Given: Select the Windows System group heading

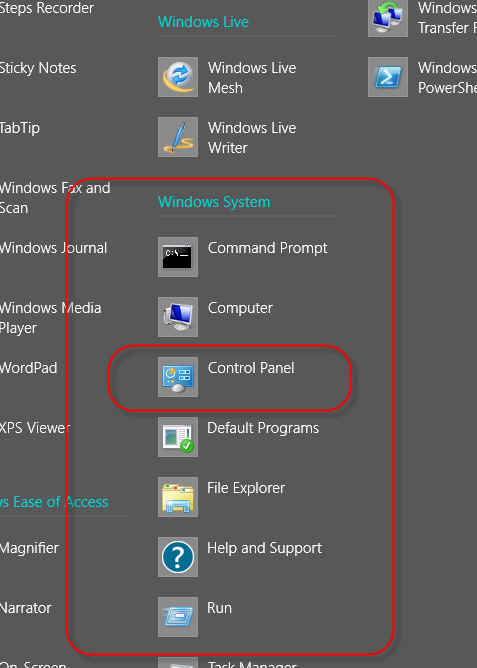Looking at the screenshot, I should click(x=214, y=202).
